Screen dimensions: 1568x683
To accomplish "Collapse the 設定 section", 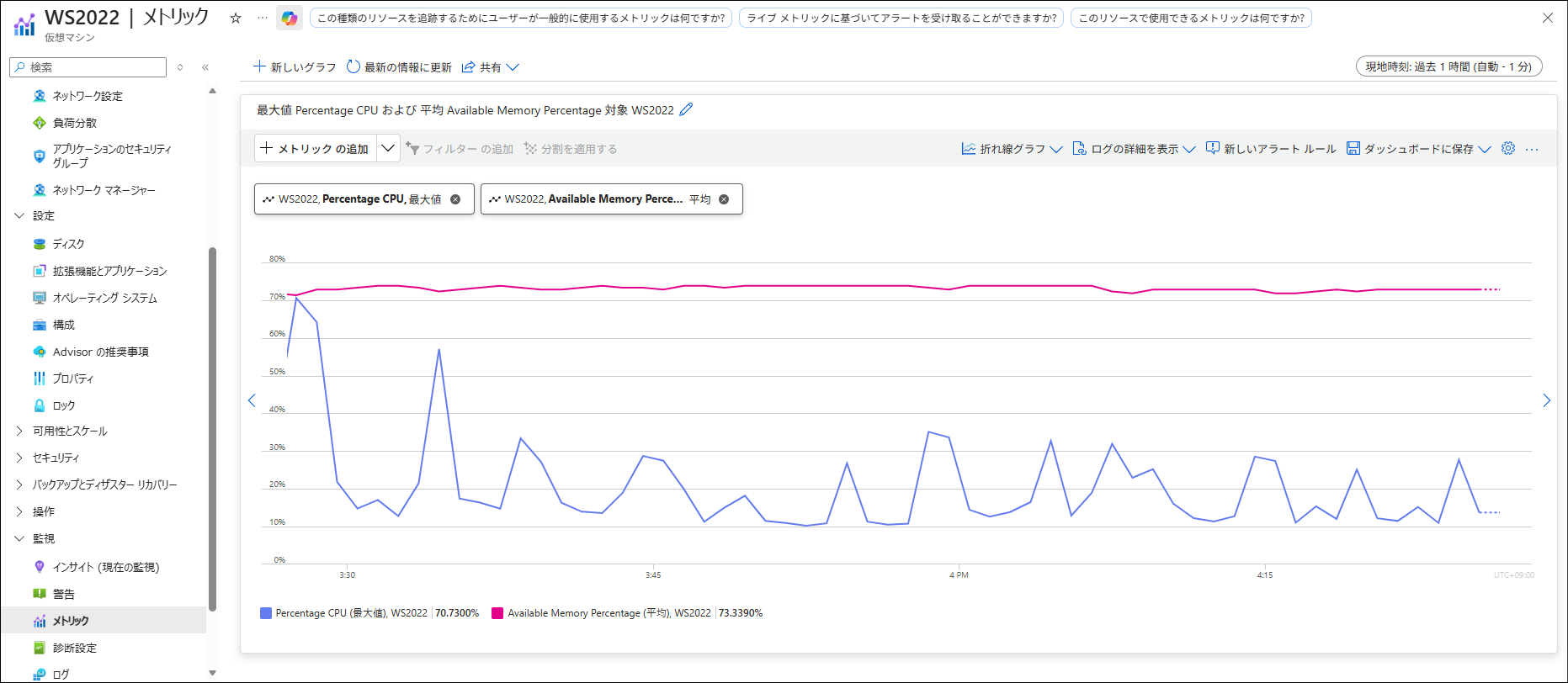I will 19,216.
